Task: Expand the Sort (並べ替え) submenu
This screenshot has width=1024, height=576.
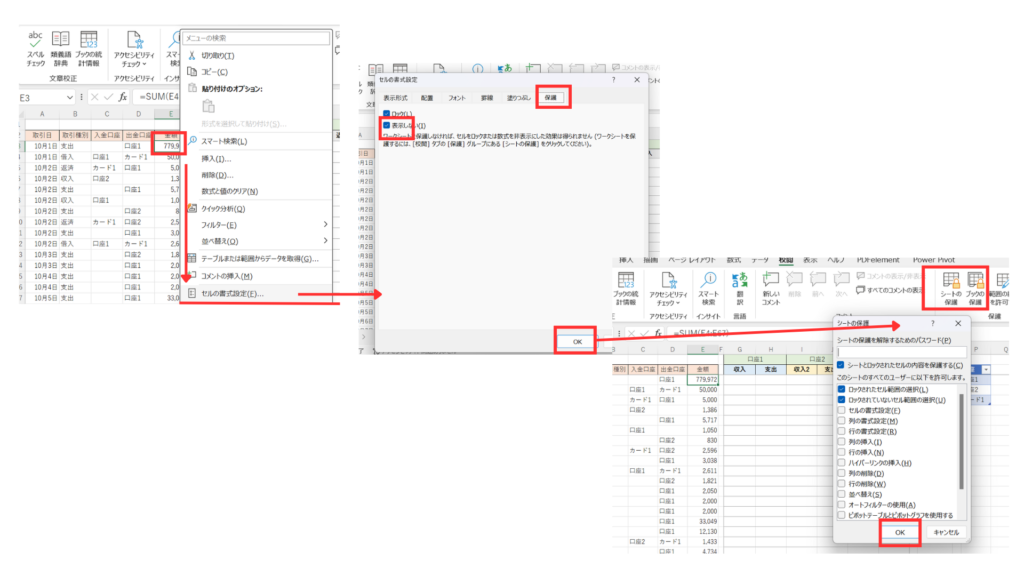Action: [257, 241]
